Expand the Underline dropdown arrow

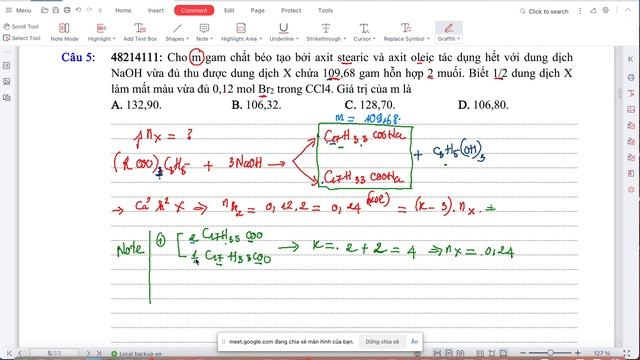[x=297, y=39]
